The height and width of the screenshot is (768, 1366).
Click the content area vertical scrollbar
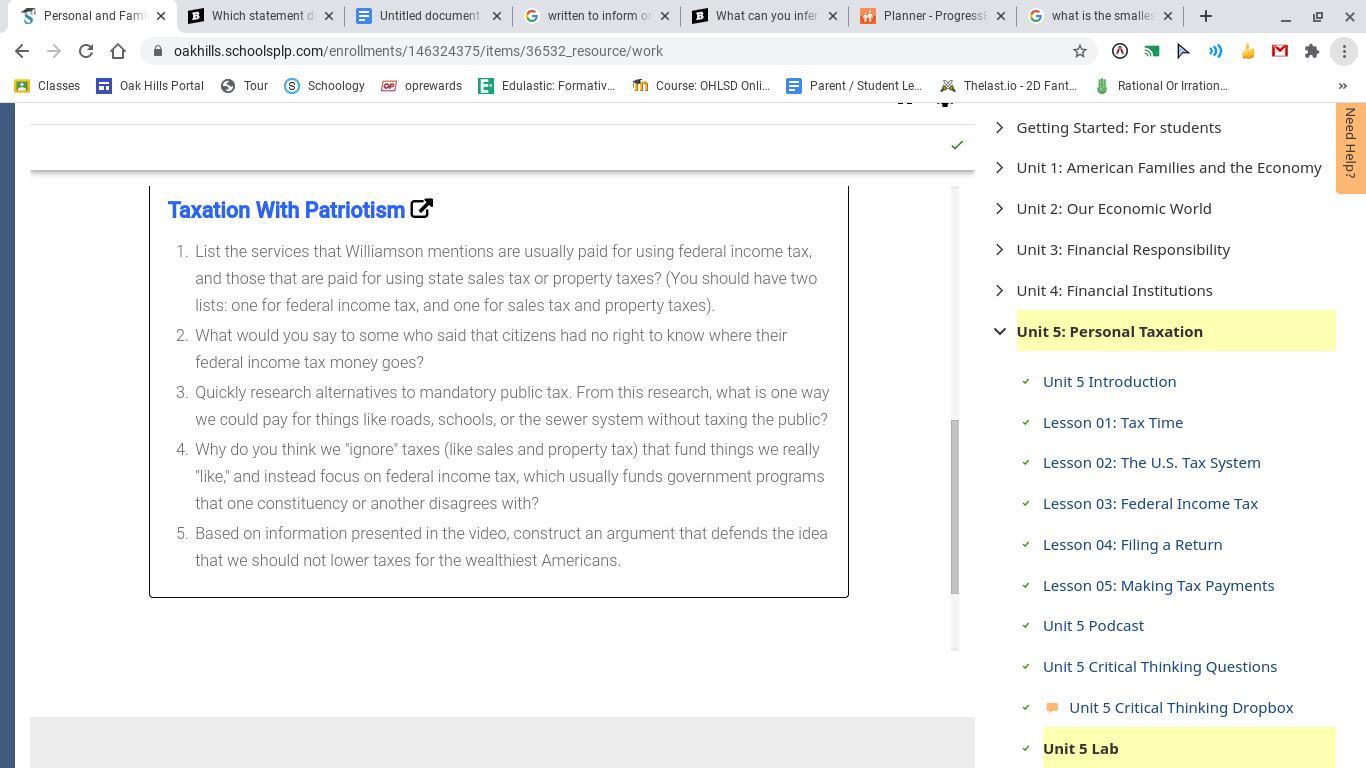(x=954, y=505)
